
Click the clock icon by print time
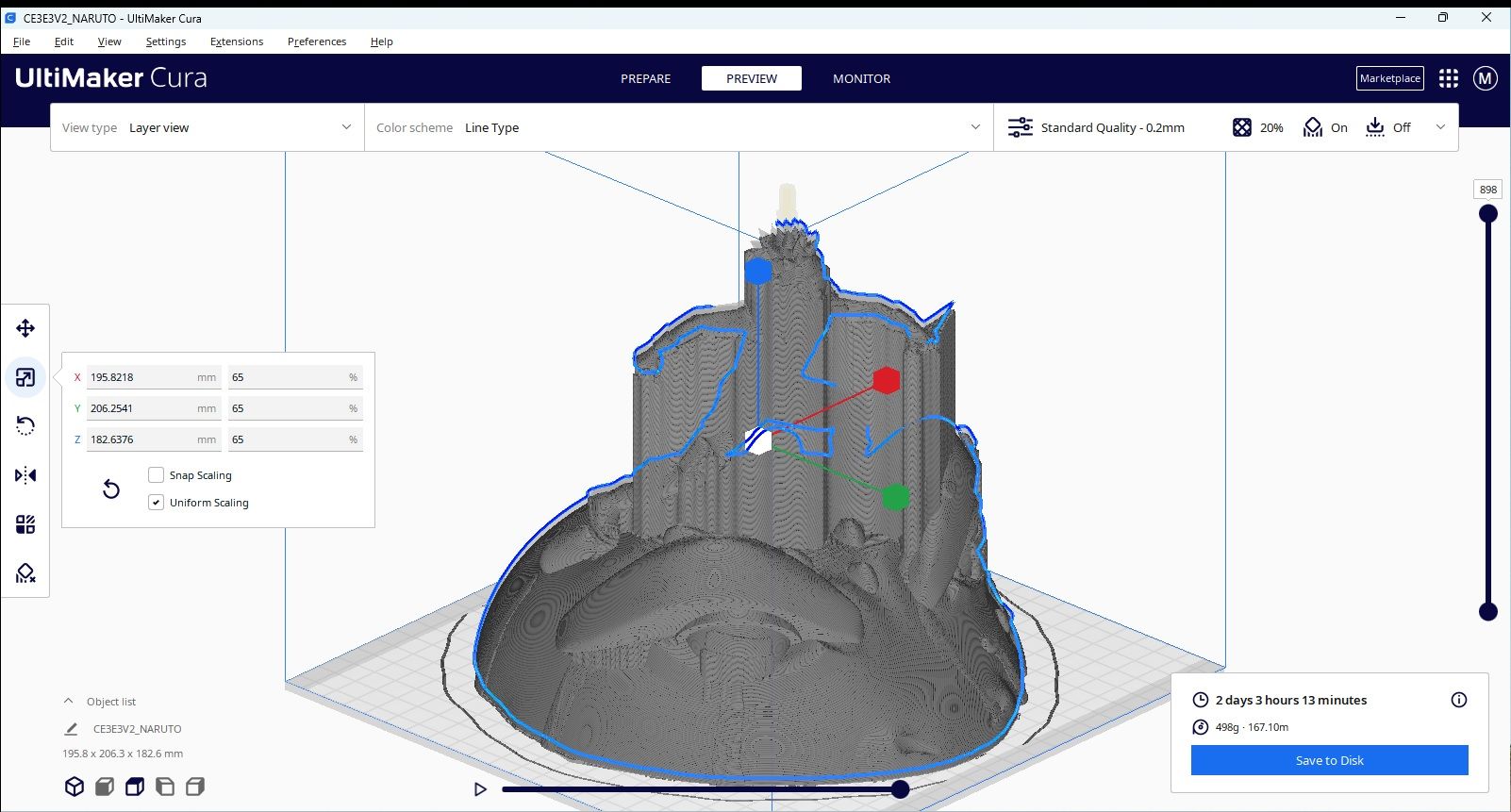click(x=1201, y=700)
